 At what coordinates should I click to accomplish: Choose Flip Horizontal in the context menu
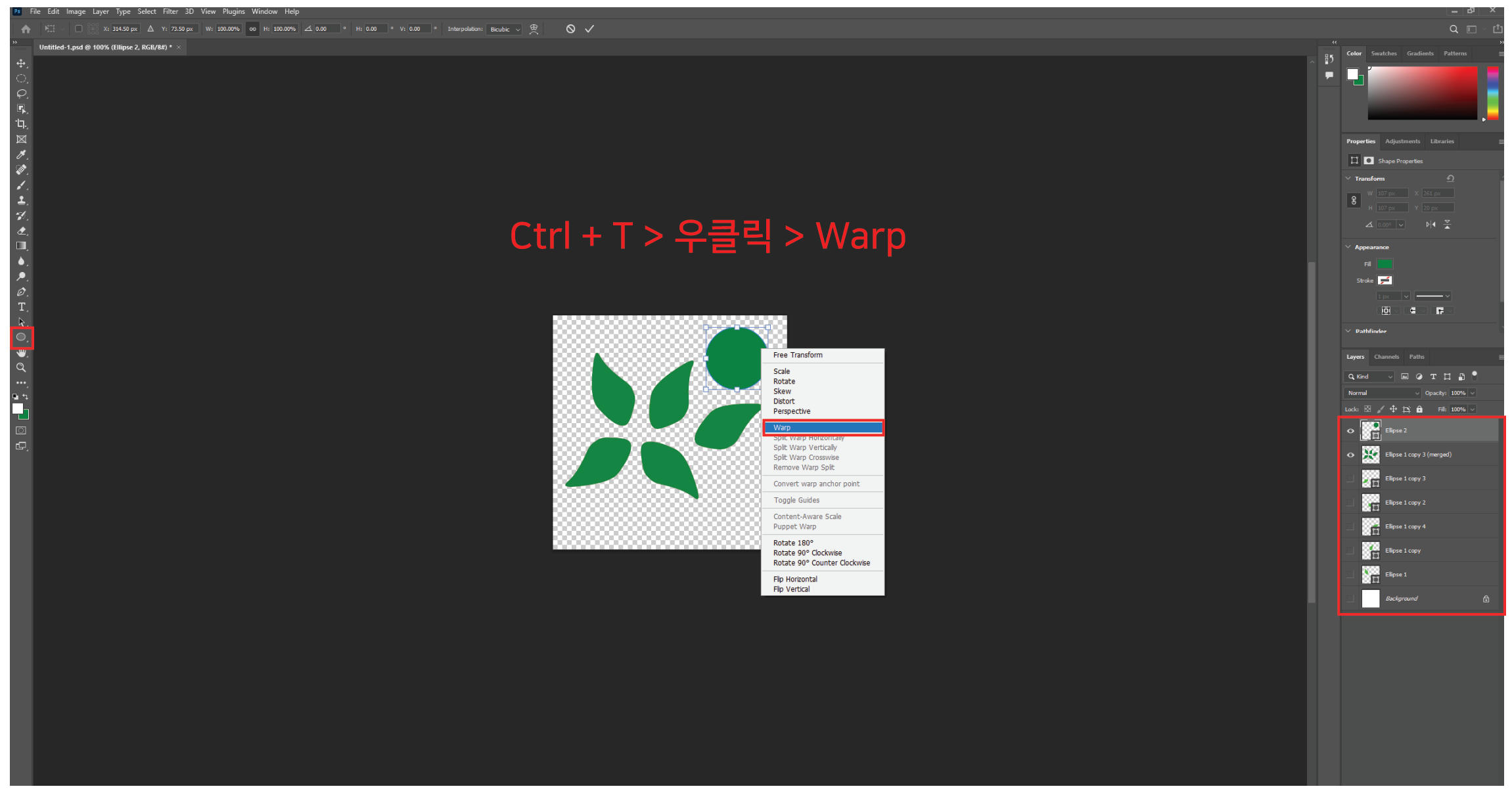click(795, 579)
